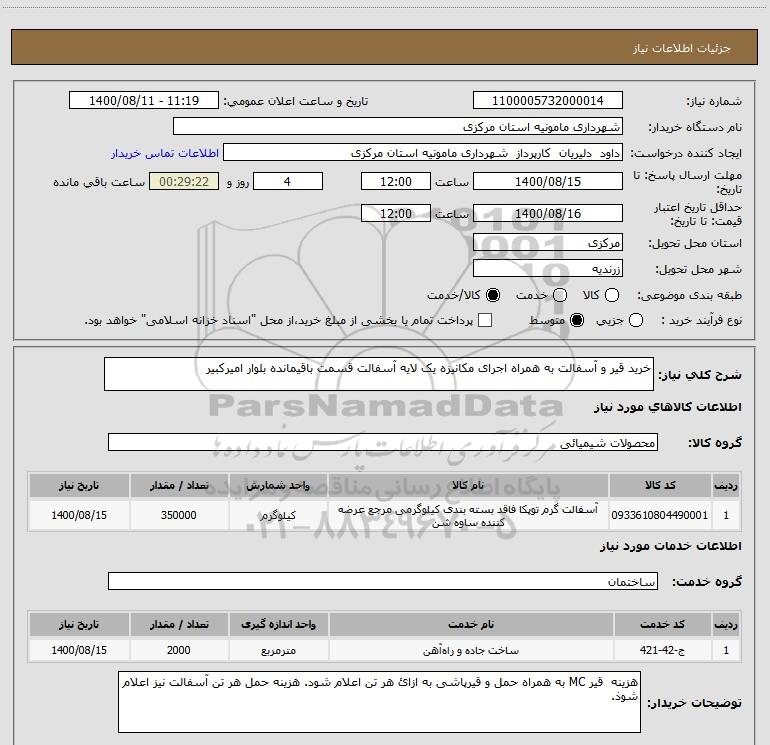The width and height of the screenshot is (770, 745).
Task: Click the مترمربع unit cell
Action: (278, 650)
